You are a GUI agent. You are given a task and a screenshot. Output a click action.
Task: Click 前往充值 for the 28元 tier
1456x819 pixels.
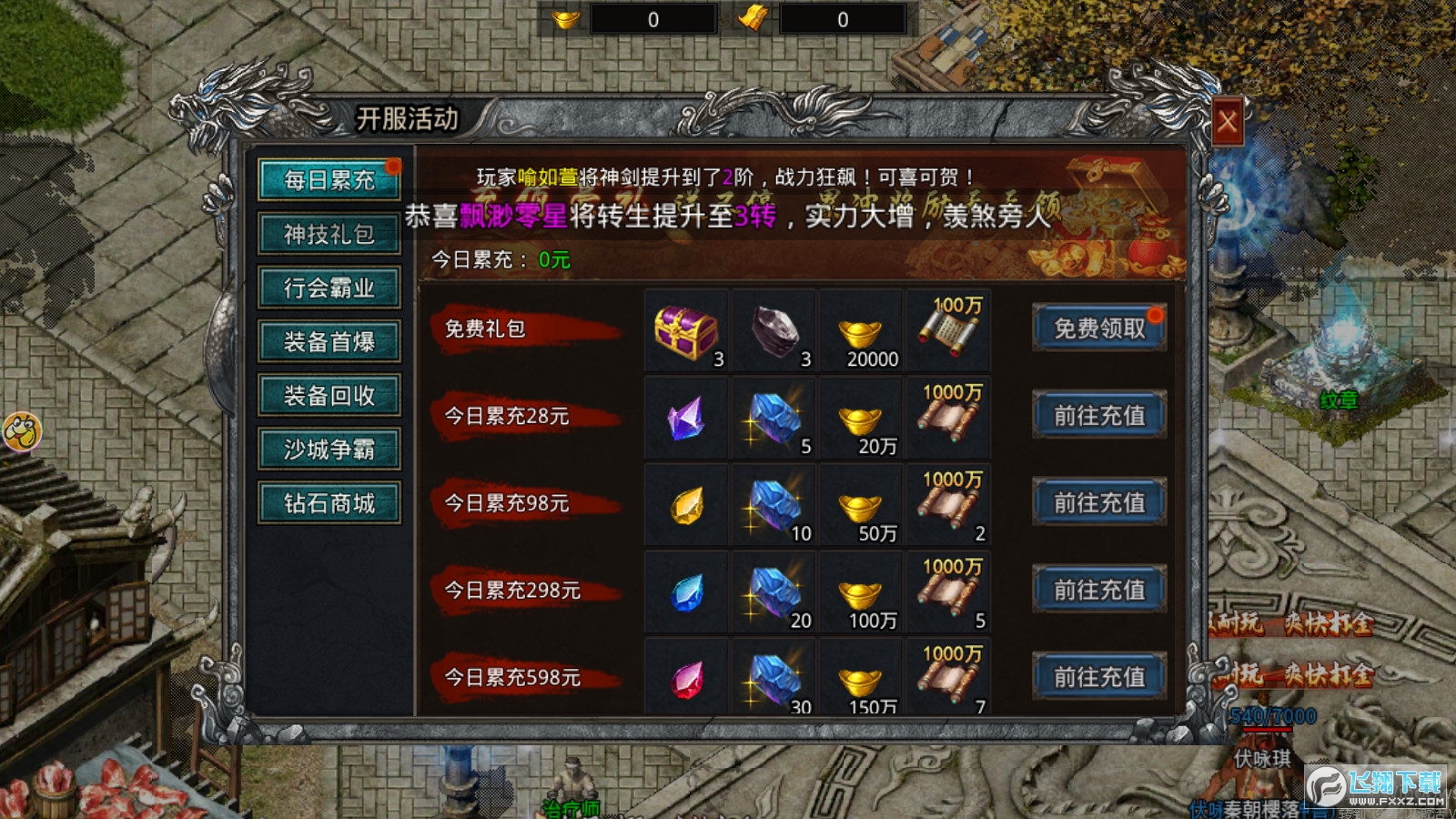(x=1099, y=416)
